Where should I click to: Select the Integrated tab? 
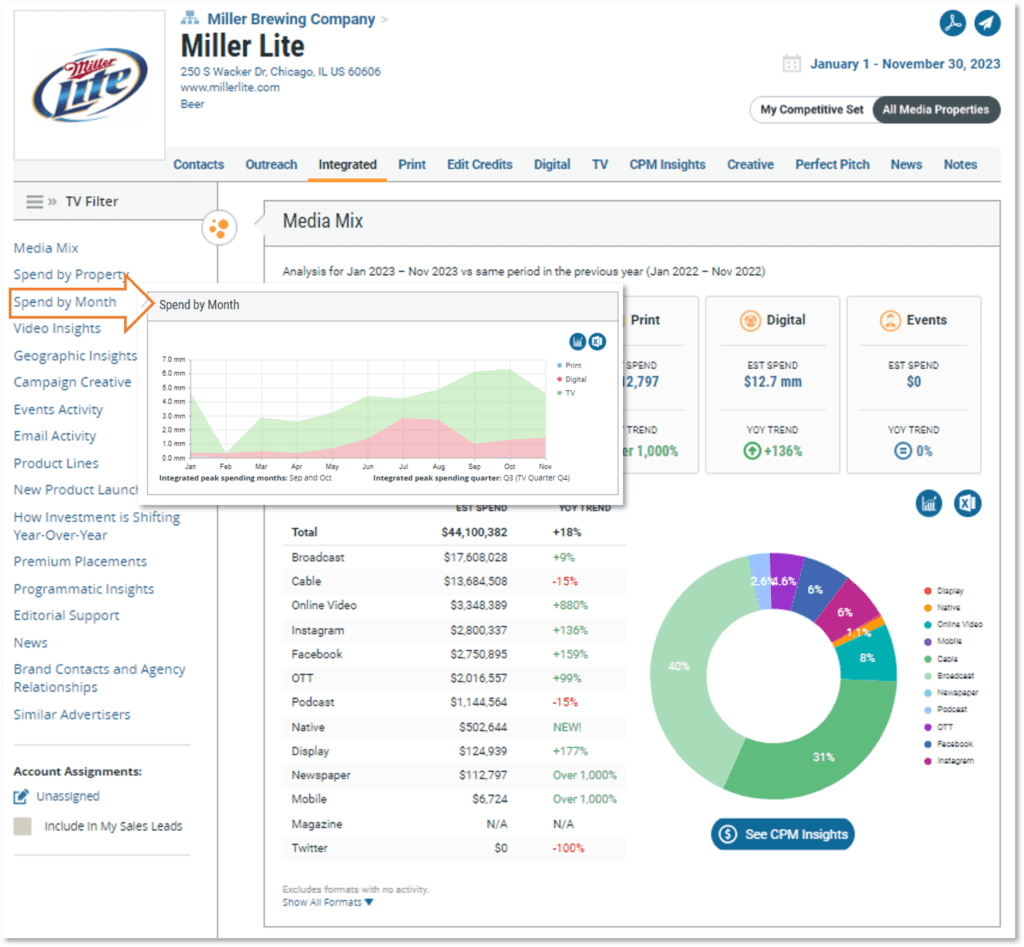(x=347, y=165)
